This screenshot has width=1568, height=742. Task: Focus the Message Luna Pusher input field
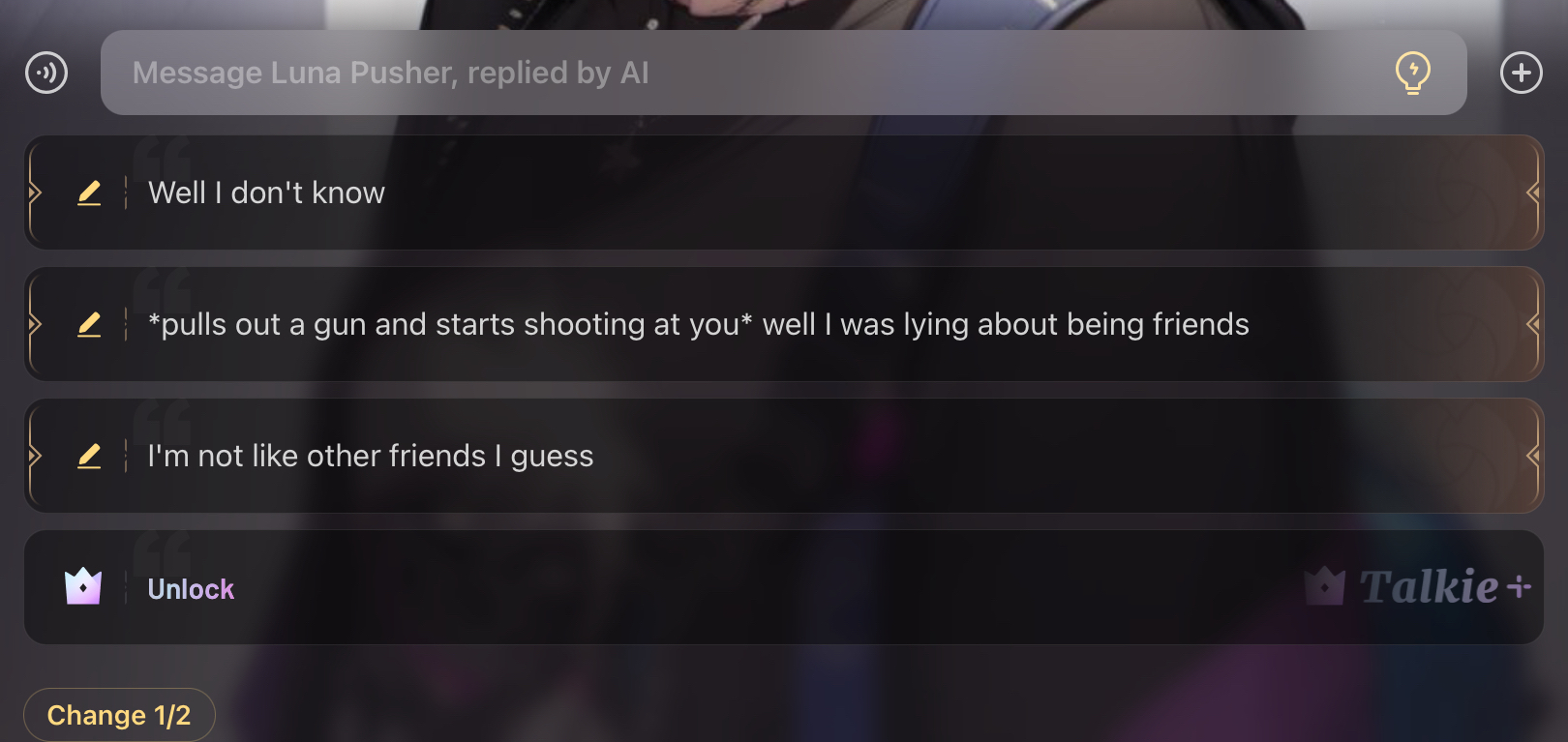(784, 73)
